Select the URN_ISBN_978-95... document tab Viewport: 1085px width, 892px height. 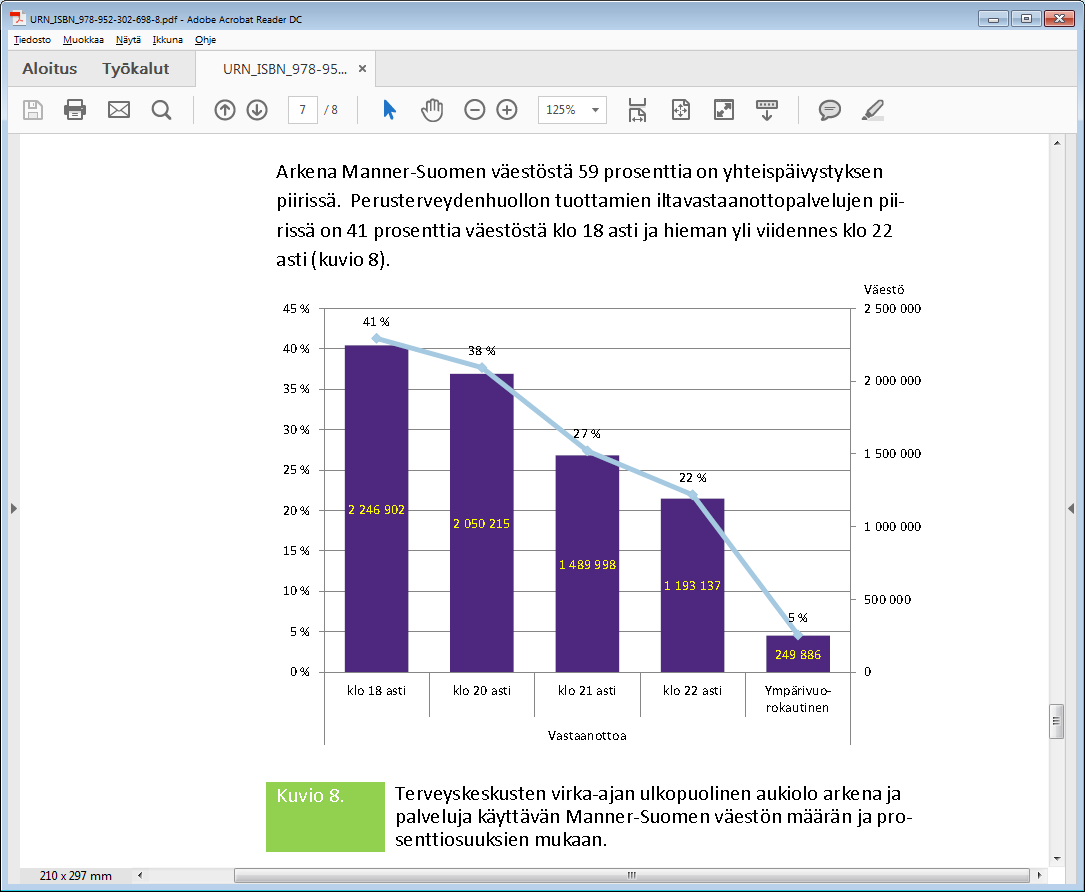[285, 69]
